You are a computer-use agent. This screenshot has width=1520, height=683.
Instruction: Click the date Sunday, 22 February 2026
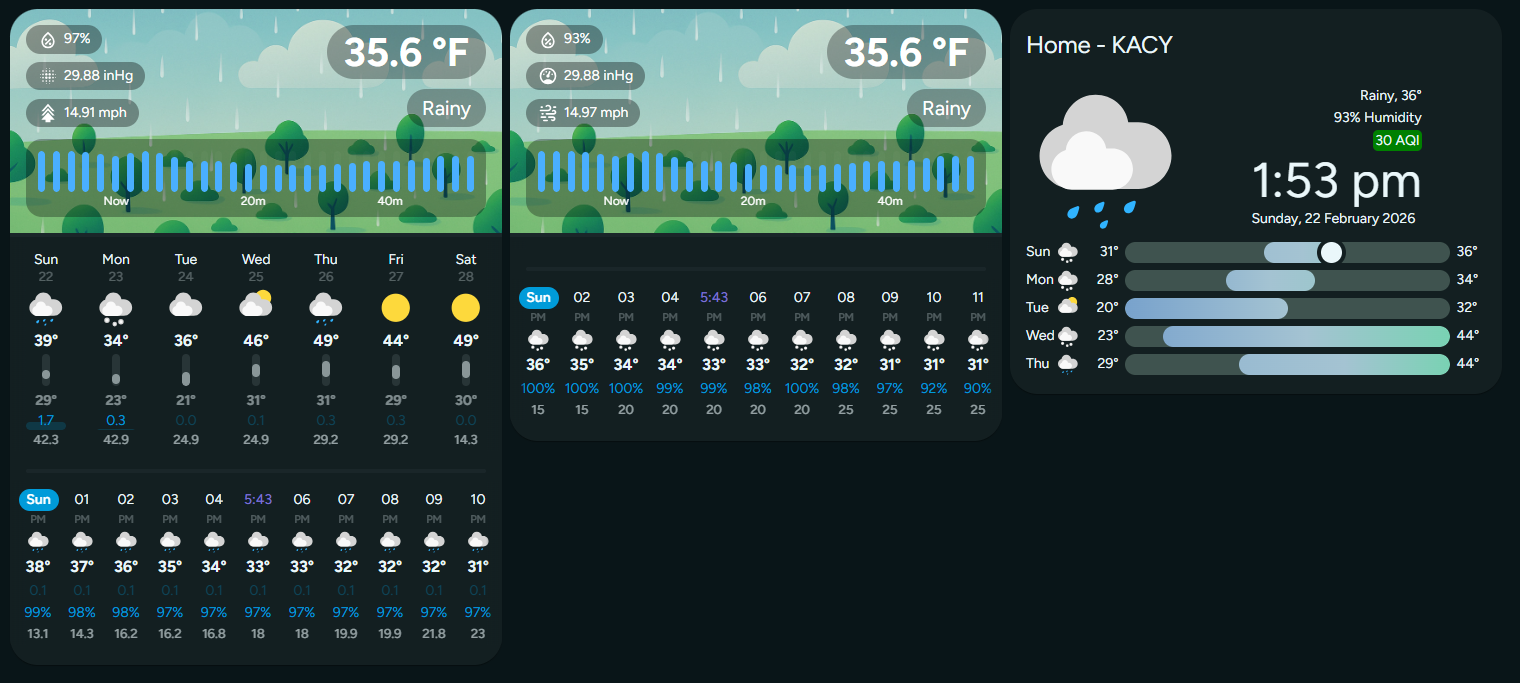tap(1333, 218)
